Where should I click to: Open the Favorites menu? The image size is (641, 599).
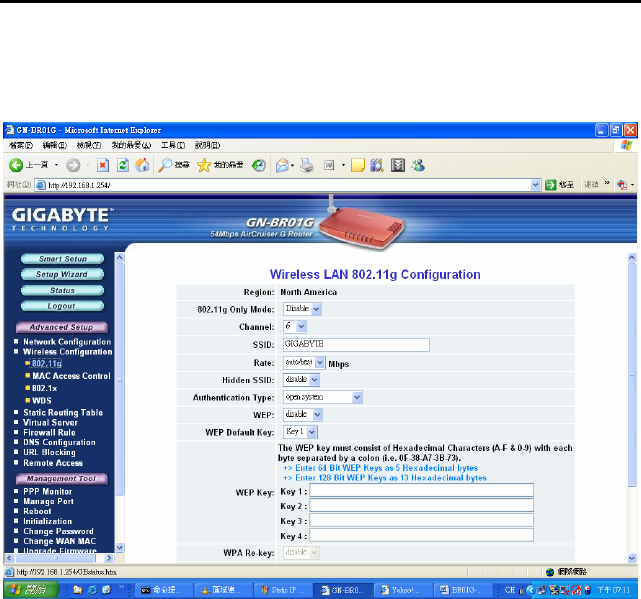click(x=131, y=146)
